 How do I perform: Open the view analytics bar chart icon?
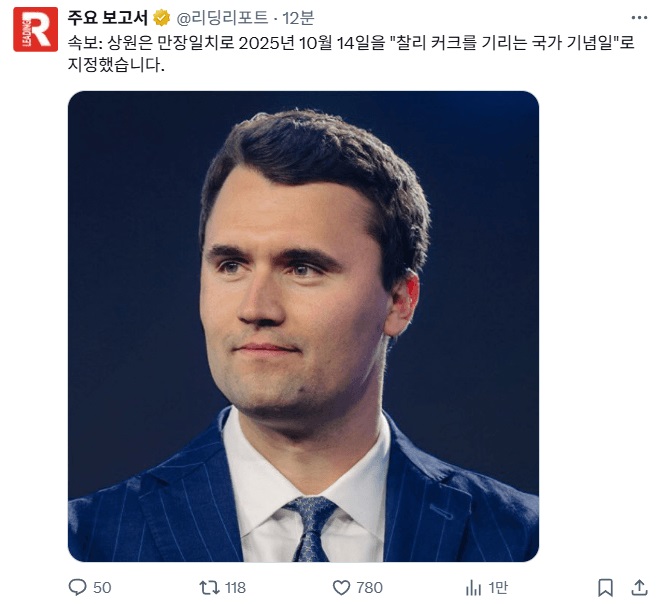474,587
